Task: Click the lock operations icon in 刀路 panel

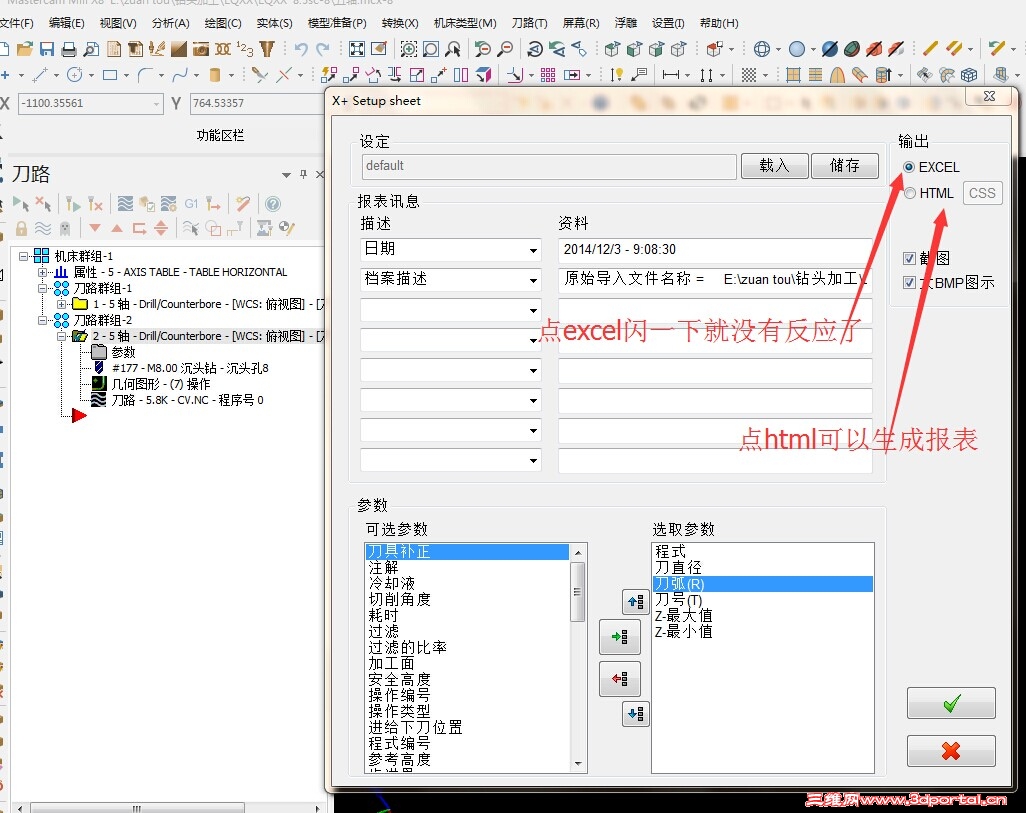Action: pyautogui.click(x=21, y=229)
